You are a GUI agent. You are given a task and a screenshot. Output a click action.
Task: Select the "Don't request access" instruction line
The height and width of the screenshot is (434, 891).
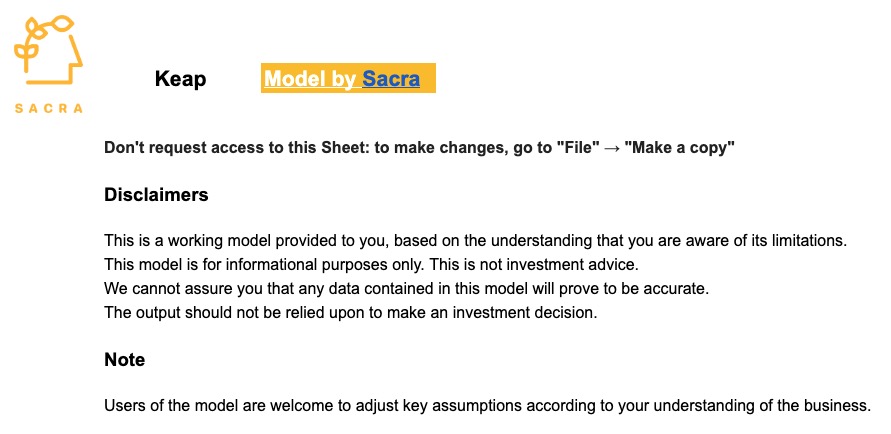pos(419,148)
